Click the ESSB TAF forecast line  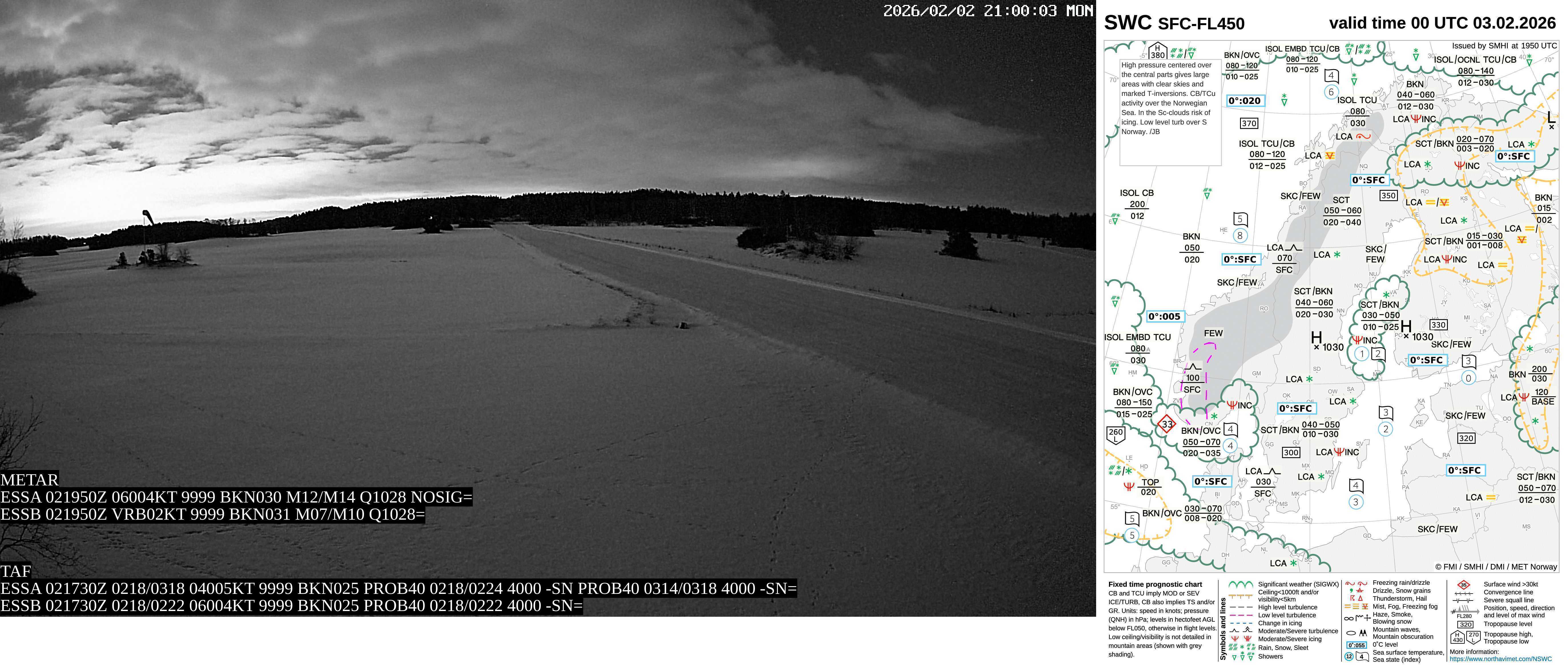(291, 606)
